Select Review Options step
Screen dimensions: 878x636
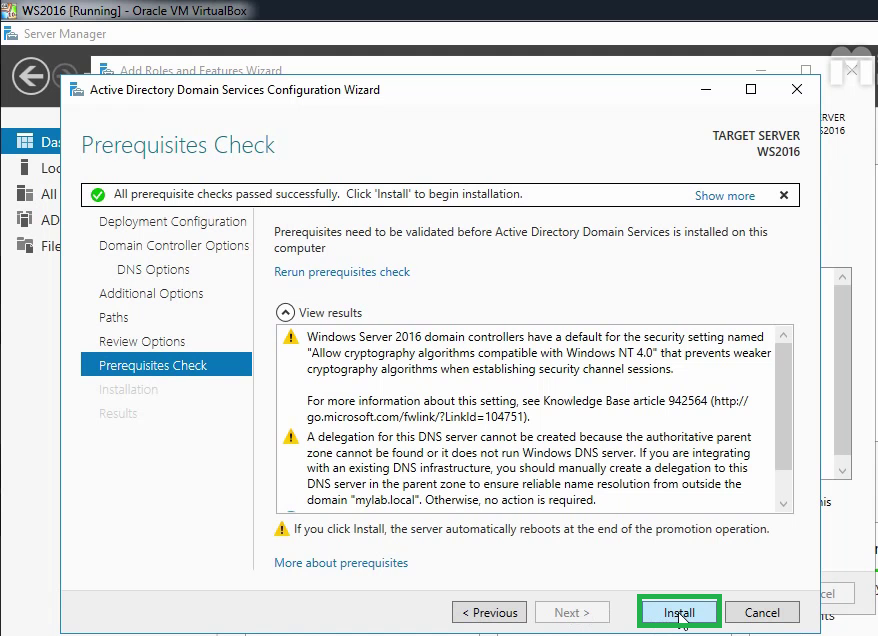pyautogui.click(x=142, y=342)
